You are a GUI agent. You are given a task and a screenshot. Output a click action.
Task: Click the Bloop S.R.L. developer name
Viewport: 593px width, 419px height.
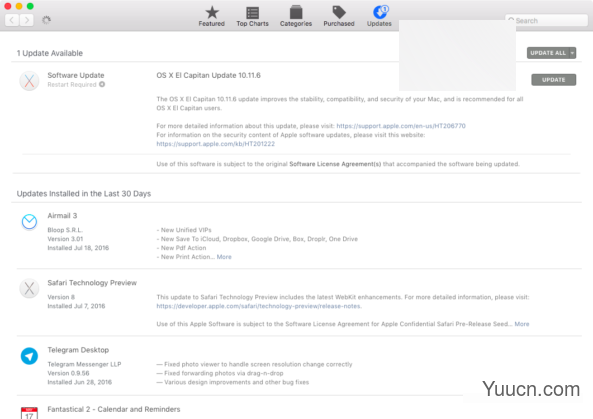65,230
